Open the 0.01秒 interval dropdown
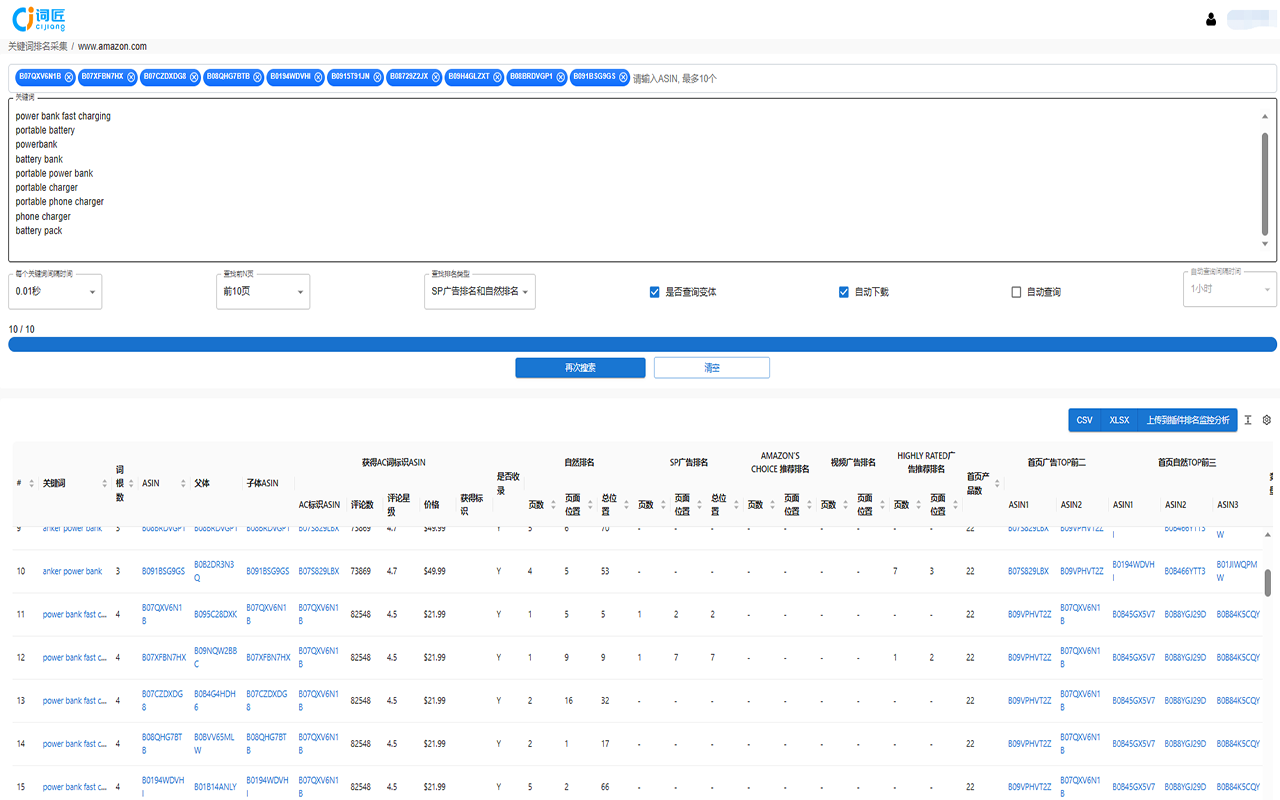The height and width of the screenshot is (800, 1280). [55, 291]
